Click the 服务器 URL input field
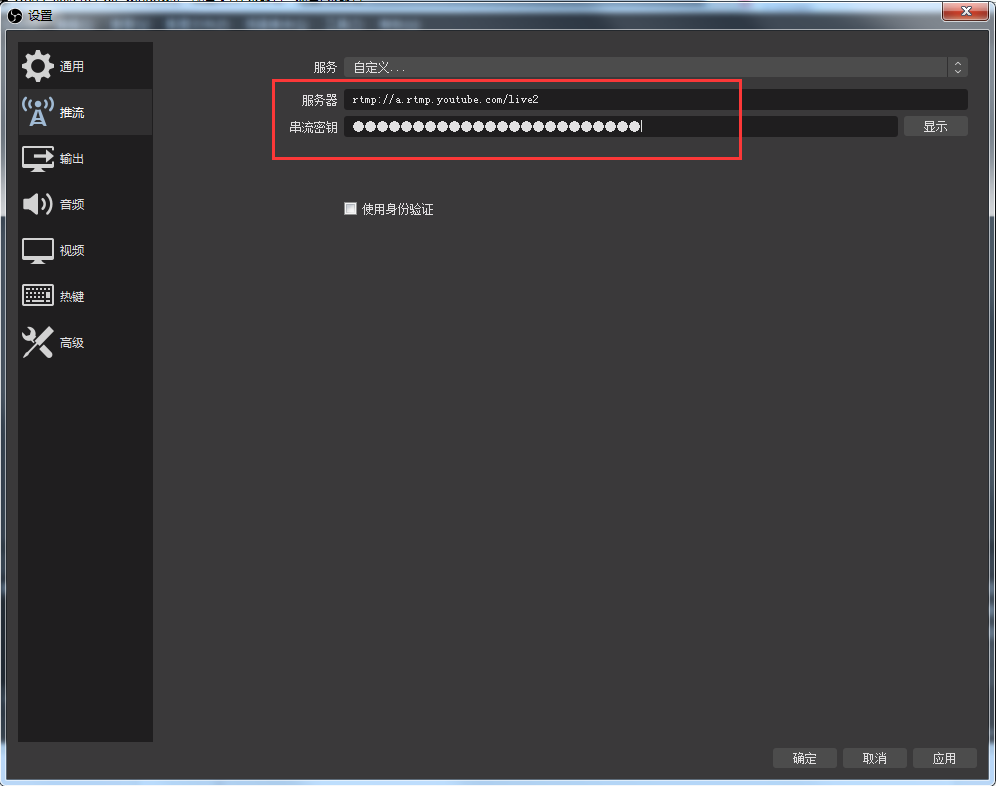Screen dimensions: 996x786 pos(656,100)
